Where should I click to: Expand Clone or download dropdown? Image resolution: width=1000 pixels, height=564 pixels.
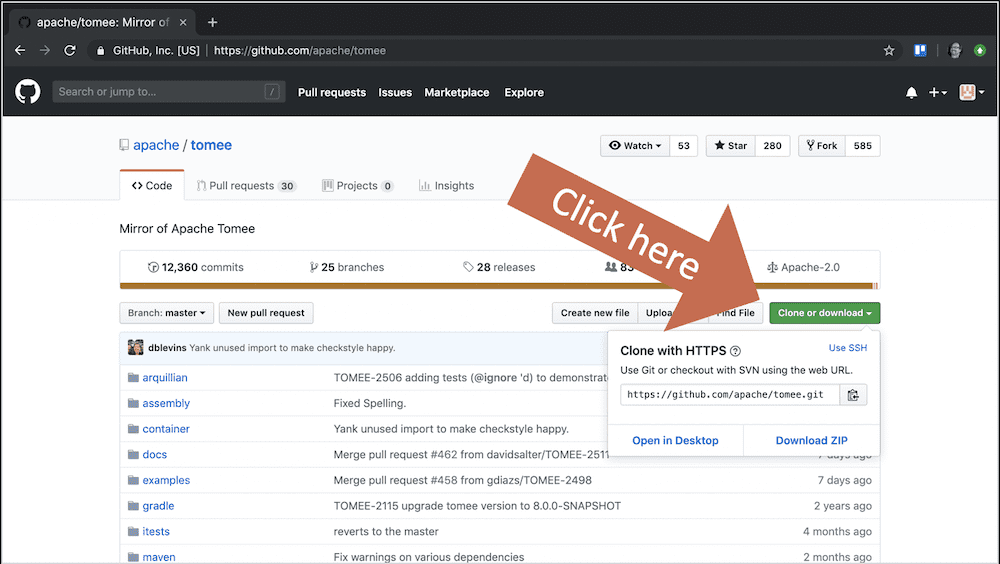coord(825,313)
